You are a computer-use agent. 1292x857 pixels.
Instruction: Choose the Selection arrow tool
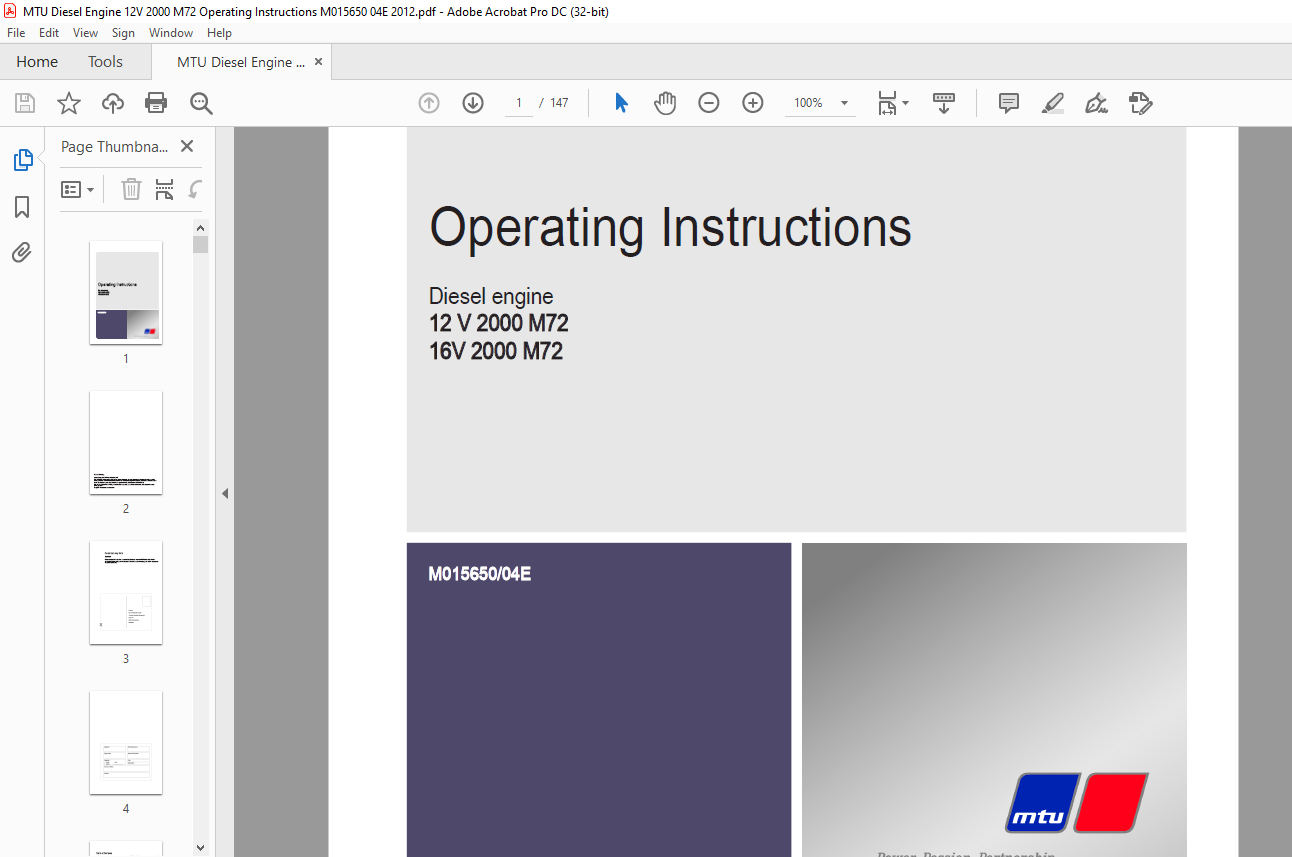click(x=621, y=103)
